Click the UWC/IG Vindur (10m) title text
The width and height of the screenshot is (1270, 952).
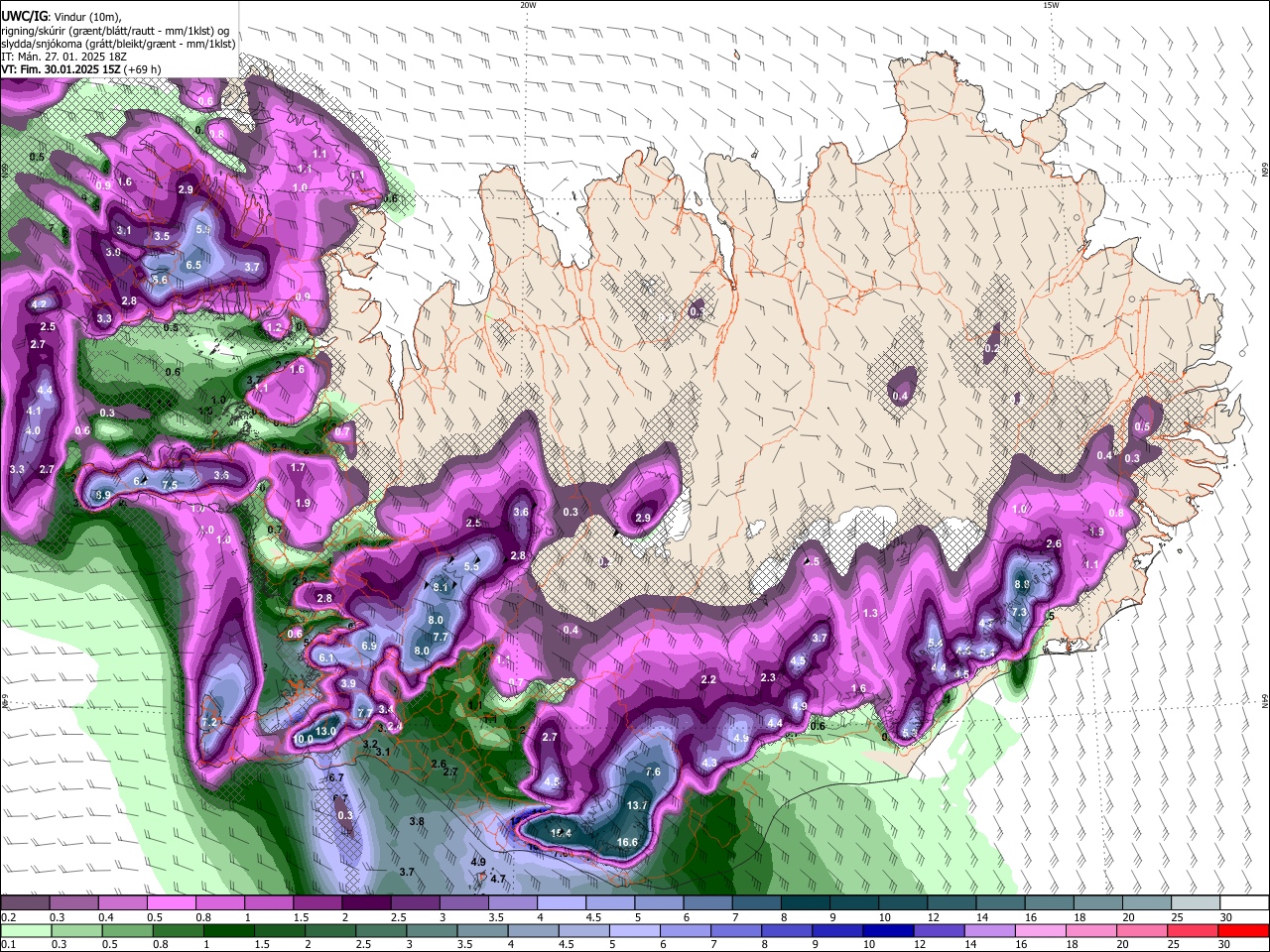[x=62, y=17]
